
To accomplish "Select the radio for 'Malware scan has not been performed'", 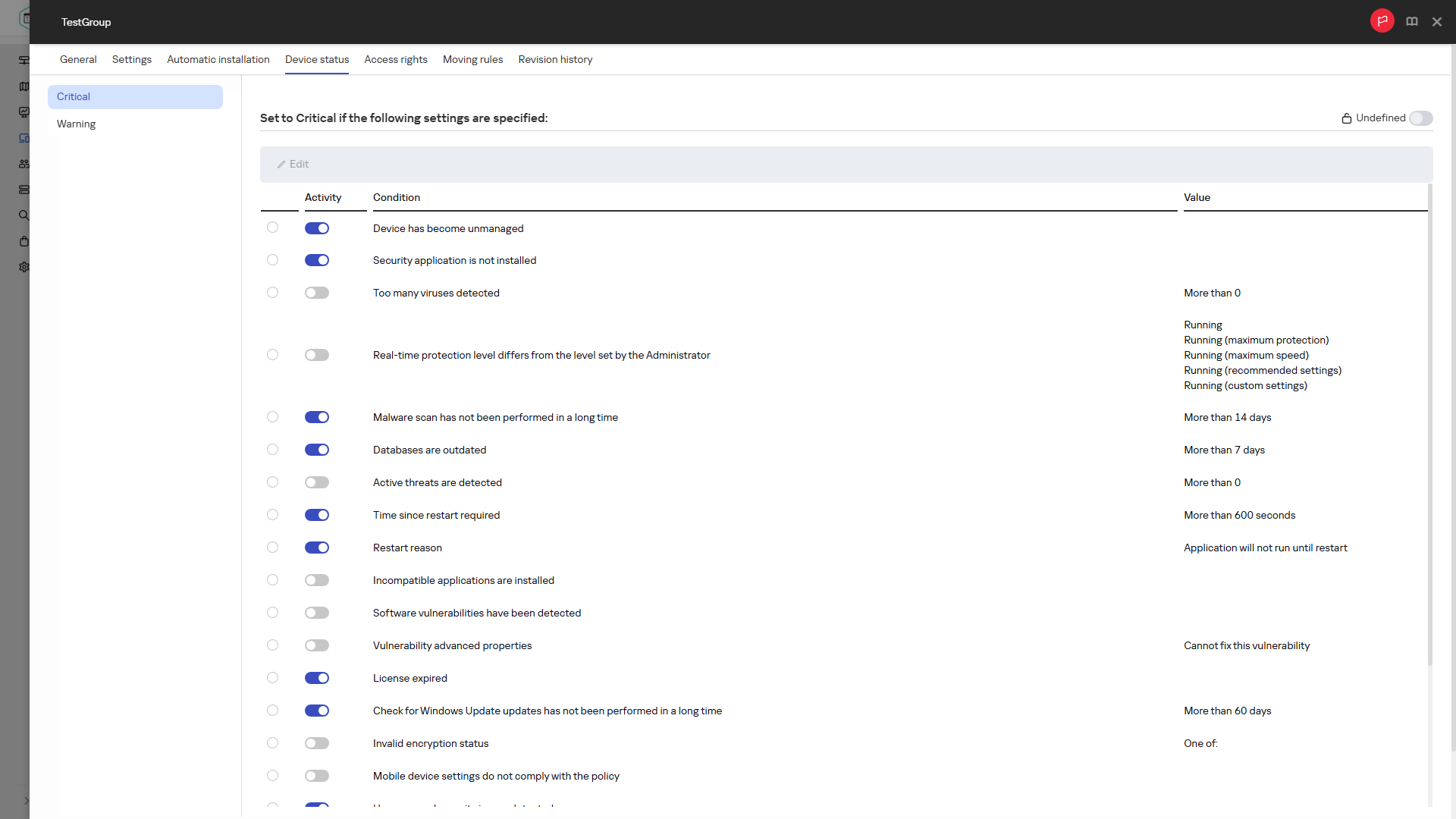I will [x=272, y=417].
